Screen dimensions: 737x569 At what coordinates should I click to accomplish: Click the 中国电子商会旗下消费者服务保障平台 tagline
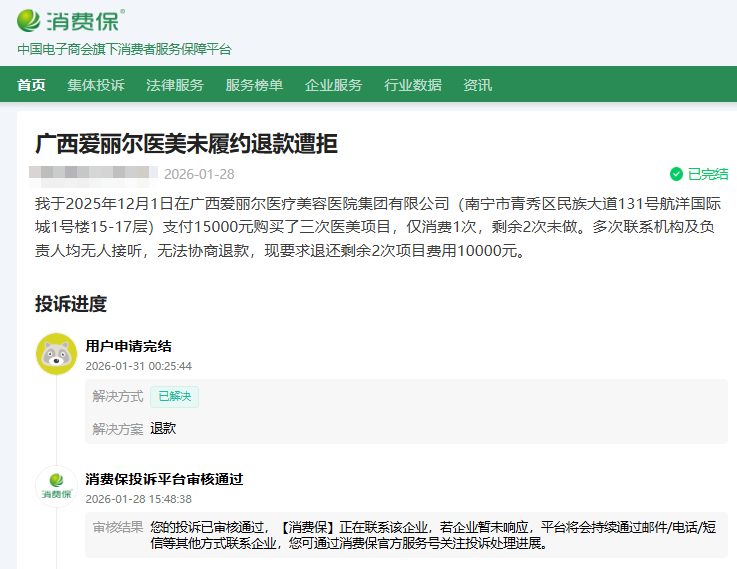[x=124, y=49]
